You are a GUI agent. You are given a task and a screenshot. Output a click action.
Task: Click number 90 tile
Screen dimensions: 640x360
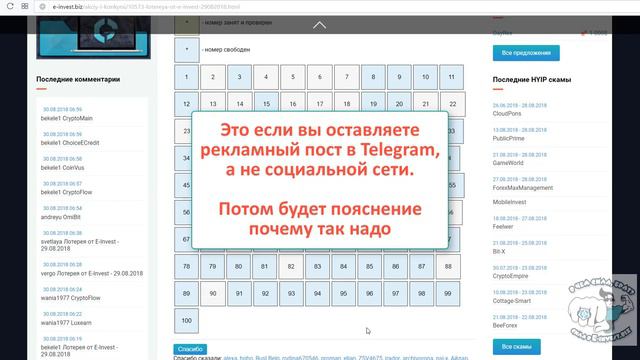[213, 293]
